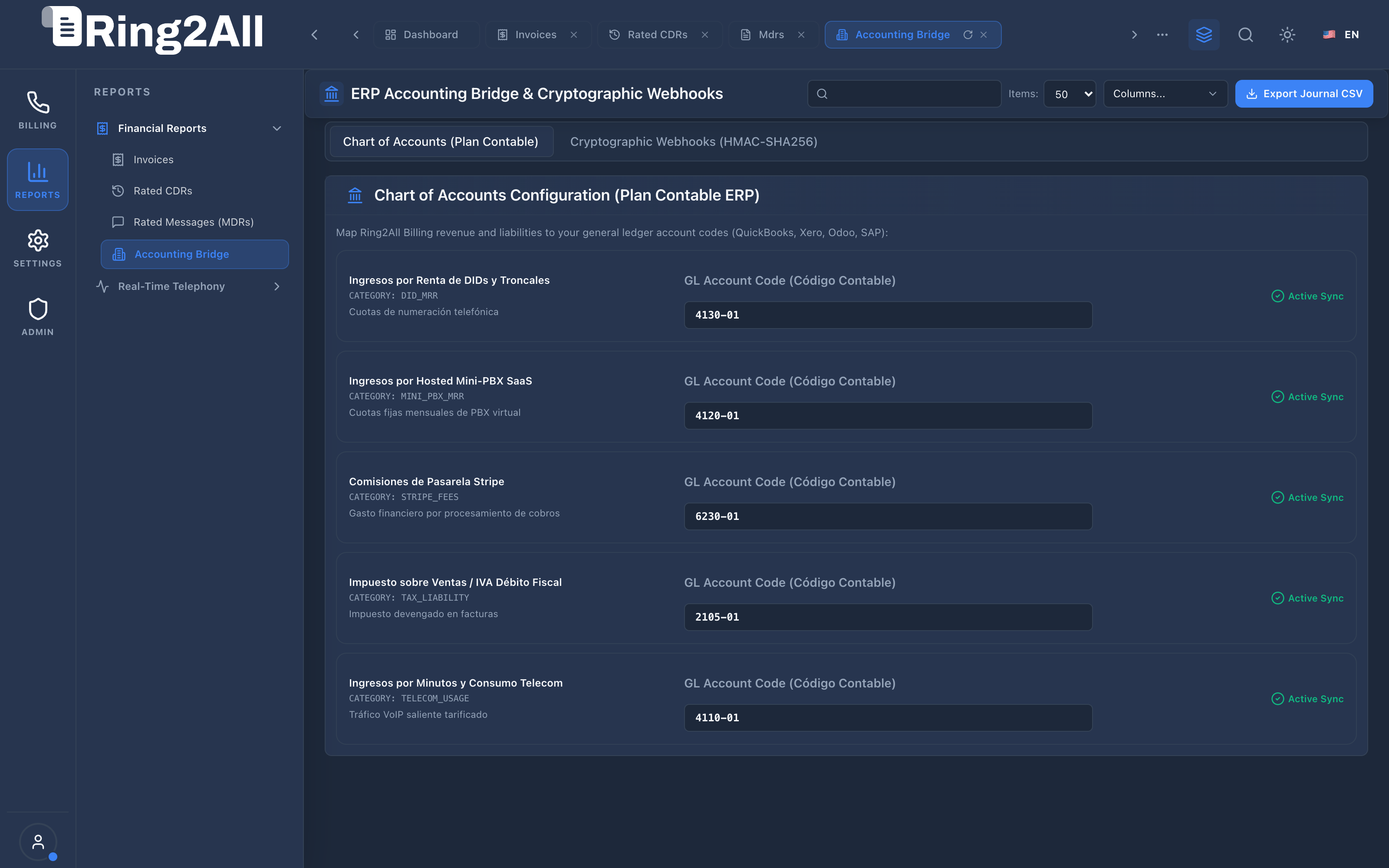The height and width of the screenshot is (868, 1389).
Task: Click the Reports section in left rail
Action: click(x=38, y=180)
